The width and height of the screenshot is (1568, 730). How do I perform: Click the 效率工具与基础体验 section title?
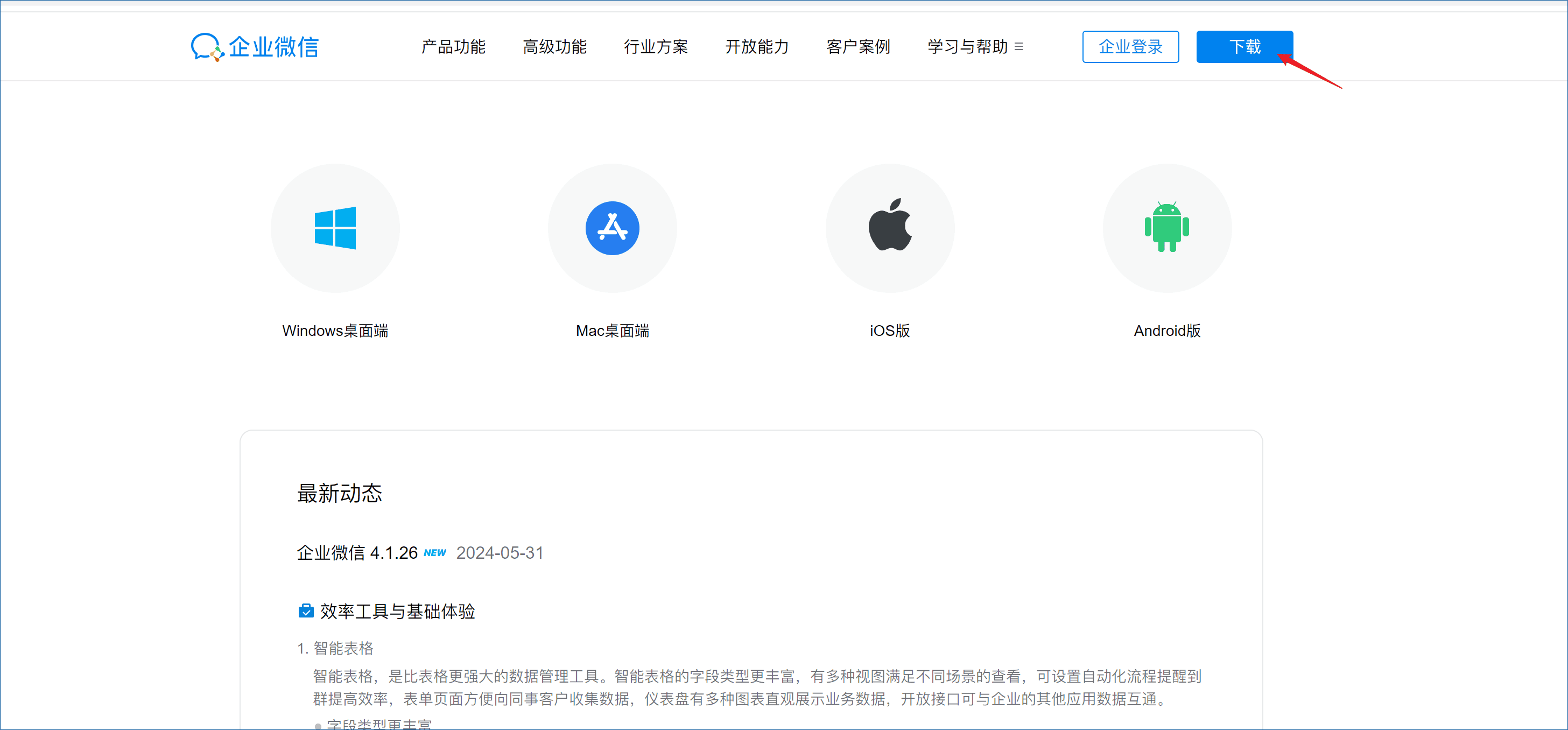point(397,611)
